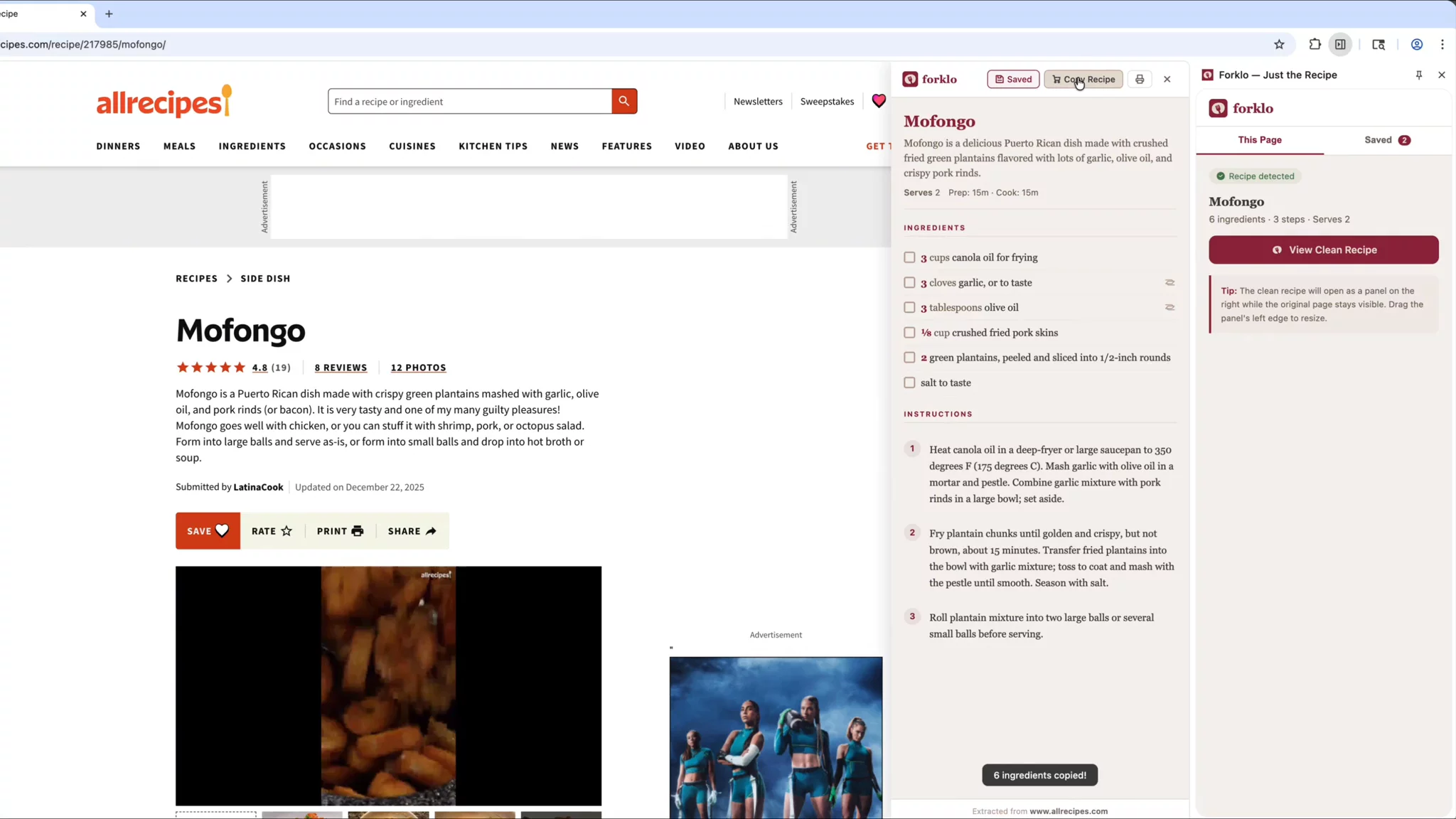Bookmark this page with the star icon

coord(1279,44)
